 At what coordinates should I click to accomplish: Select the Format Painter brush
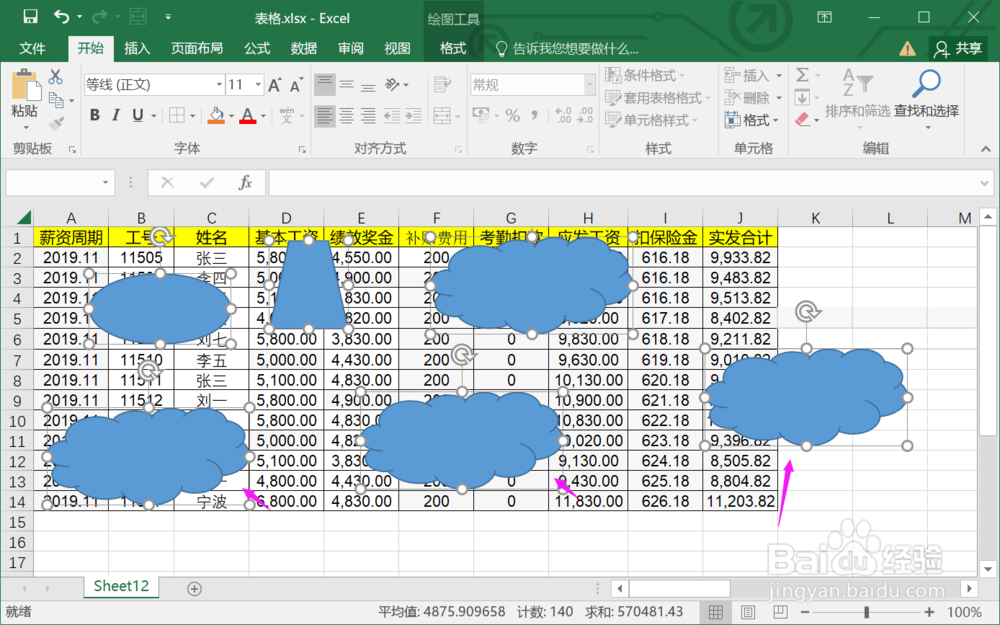56,122
